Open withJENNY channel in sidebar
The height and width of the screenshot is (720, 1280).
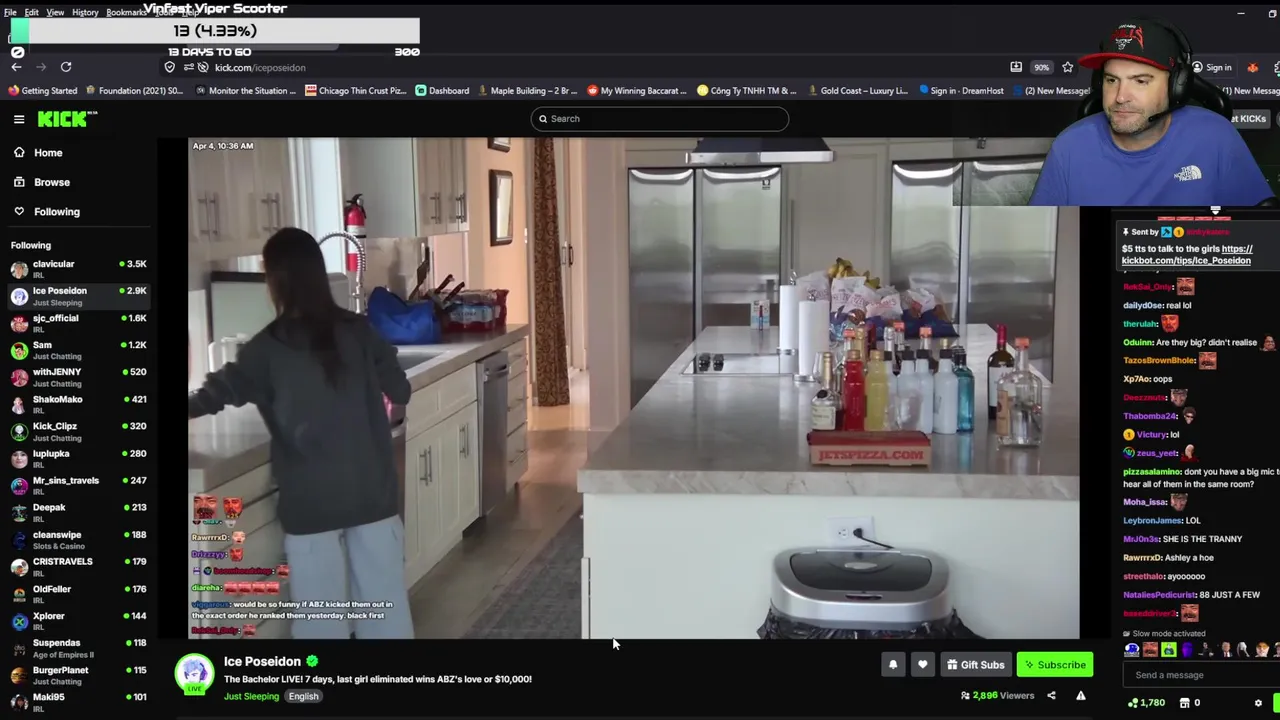78,377
